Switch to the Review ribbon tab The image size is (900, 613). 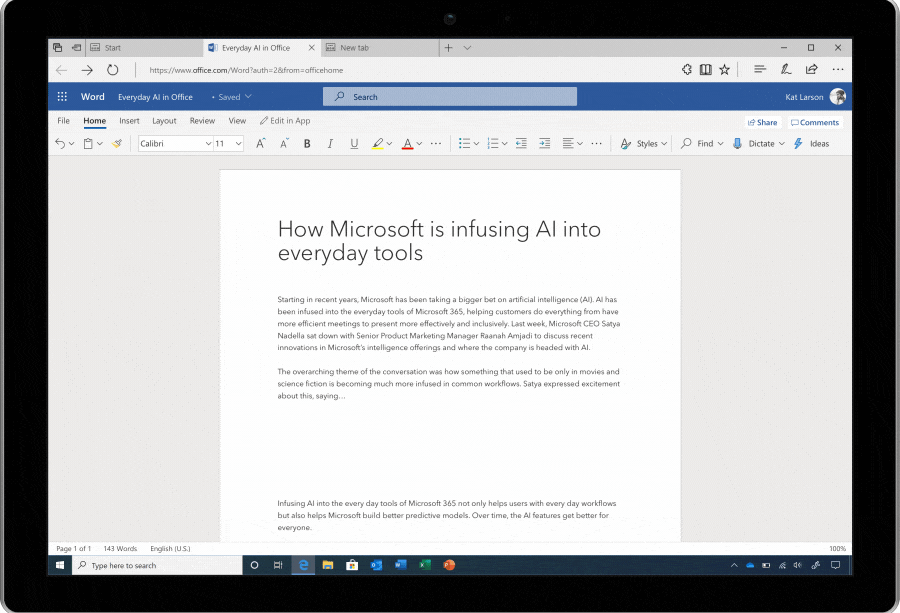202,121
